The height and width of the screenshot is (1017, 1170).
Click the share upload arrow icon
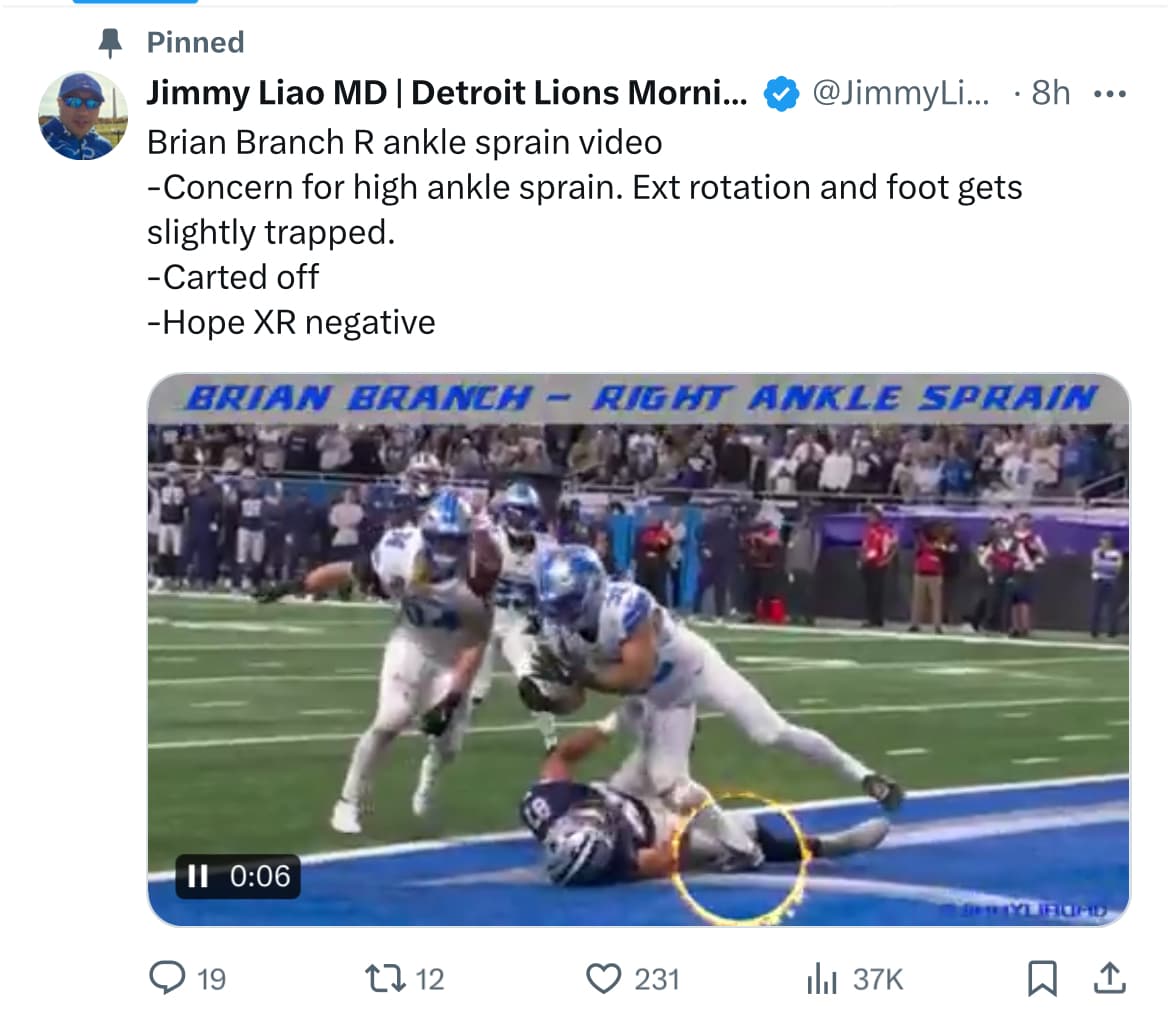coord(1108,977)
